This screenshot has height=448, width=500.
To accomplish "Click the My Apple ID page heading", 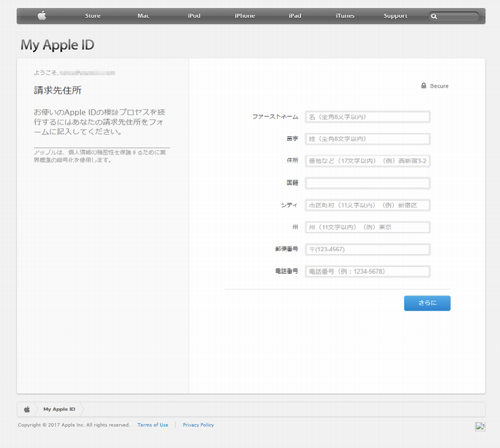I will point(57,45).
